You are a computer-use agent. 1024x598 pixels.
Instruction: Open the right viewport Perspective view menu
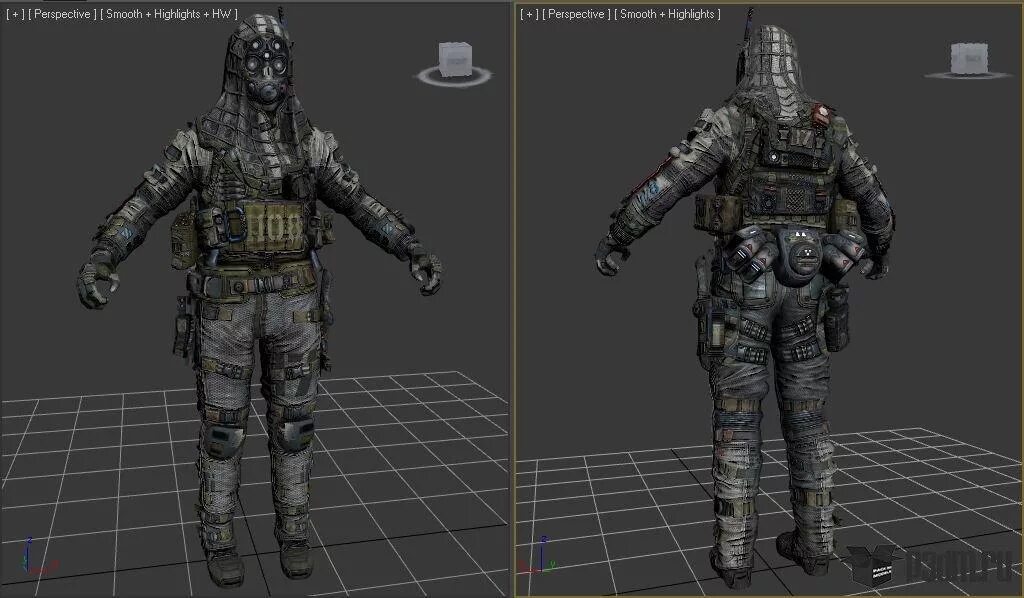pos(577,14)
